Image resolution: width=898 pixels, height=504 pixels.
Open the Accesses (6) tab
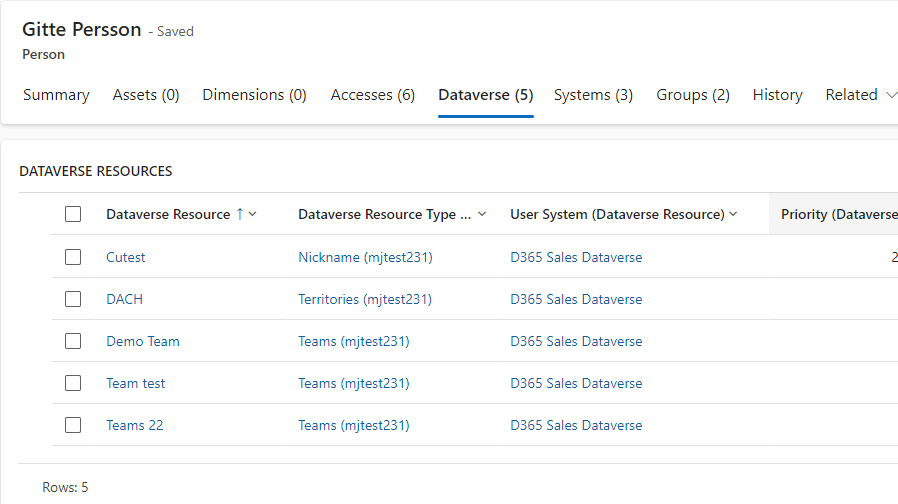[372, 95]
